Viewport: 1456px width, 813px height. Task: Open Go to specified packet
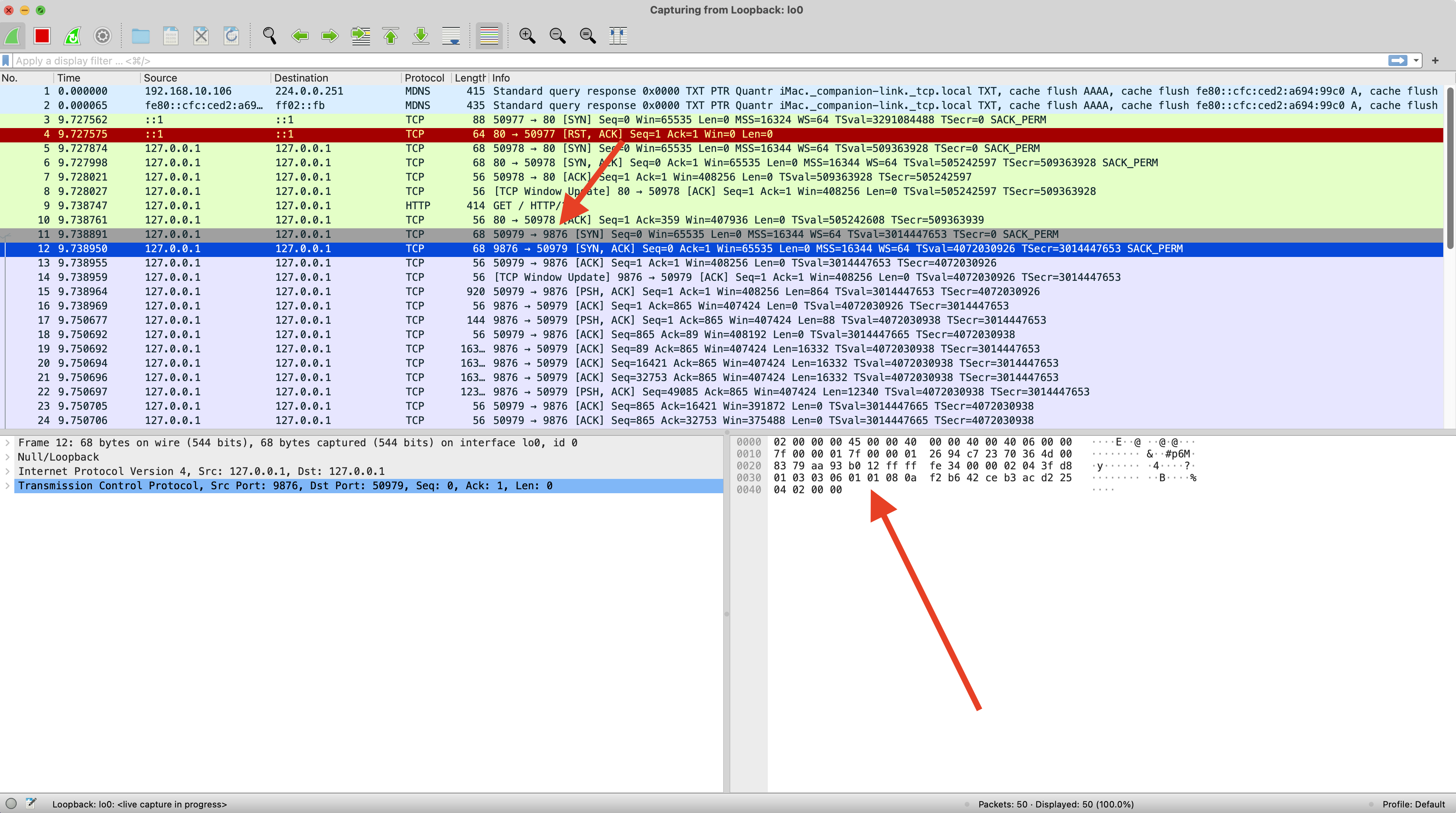point(360,35)
